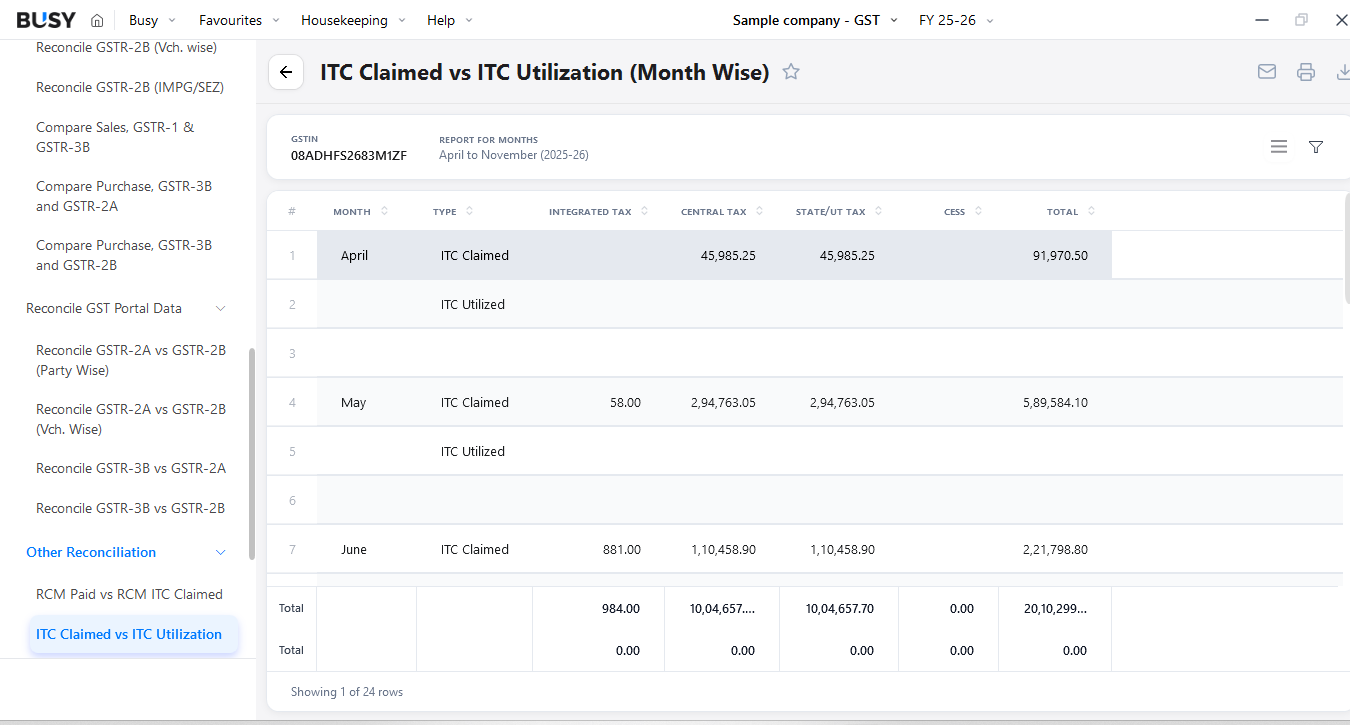Viewport: 1350px width, 725px height.
Task: Open the hamburger options icon in GSTIN bar
Action: [x=1279, y=147]
